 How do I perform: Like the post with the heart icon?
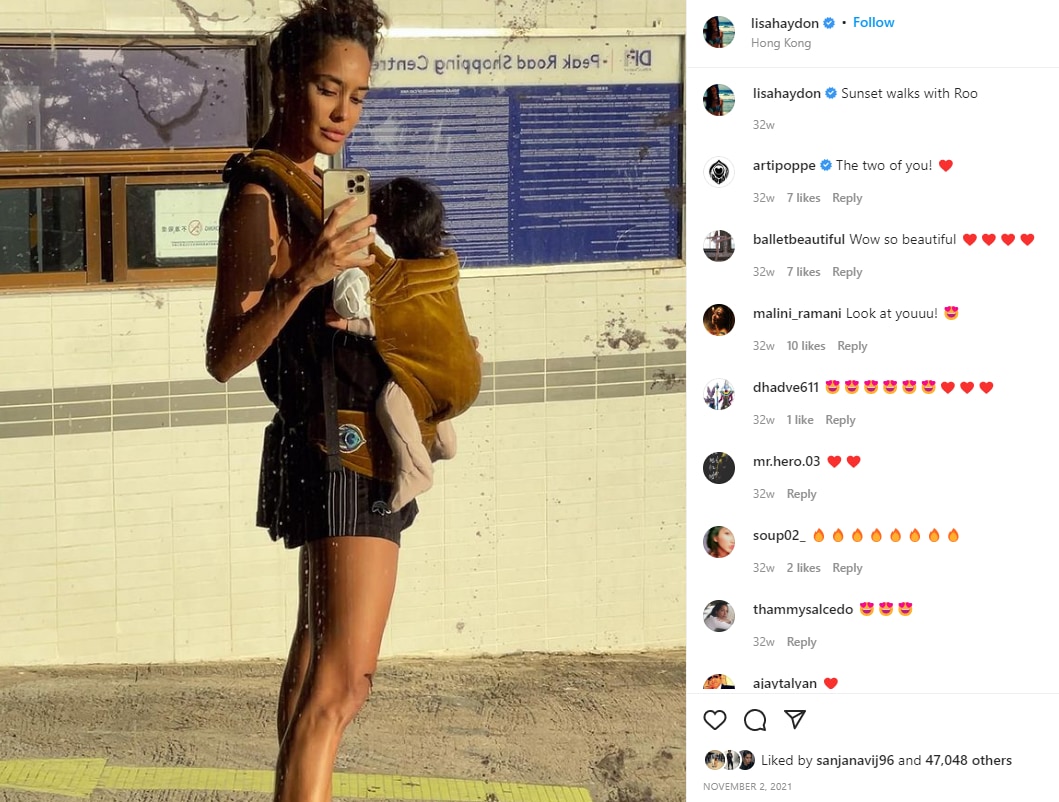pos(715,720)
